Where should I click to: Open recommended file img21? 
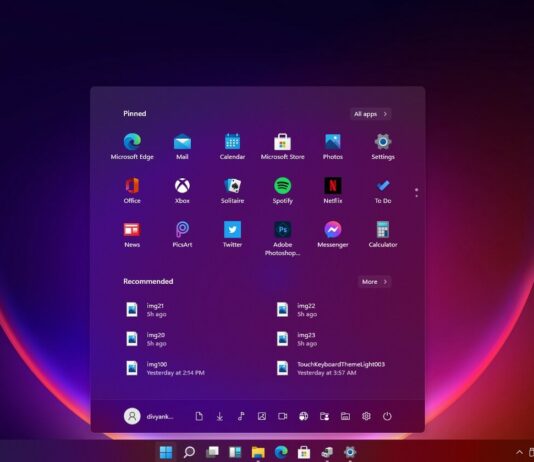[146, 310]
